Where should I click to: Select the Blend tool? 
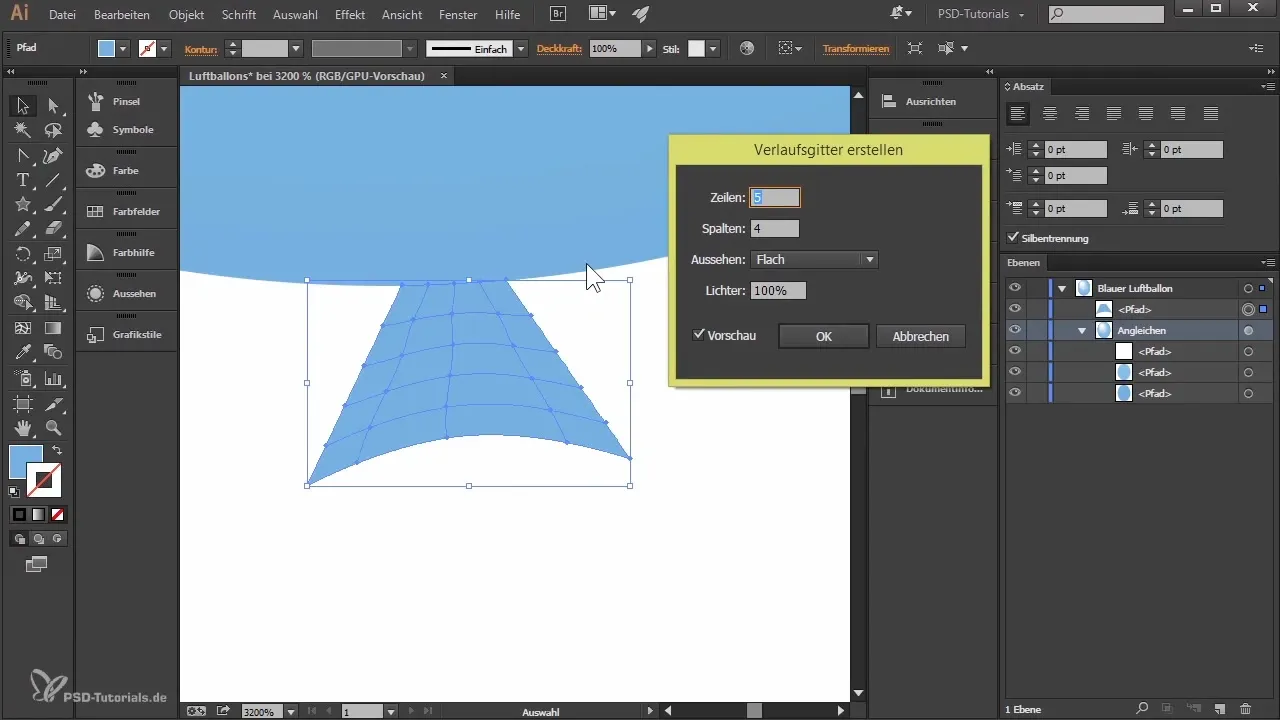tap(54, 352)
